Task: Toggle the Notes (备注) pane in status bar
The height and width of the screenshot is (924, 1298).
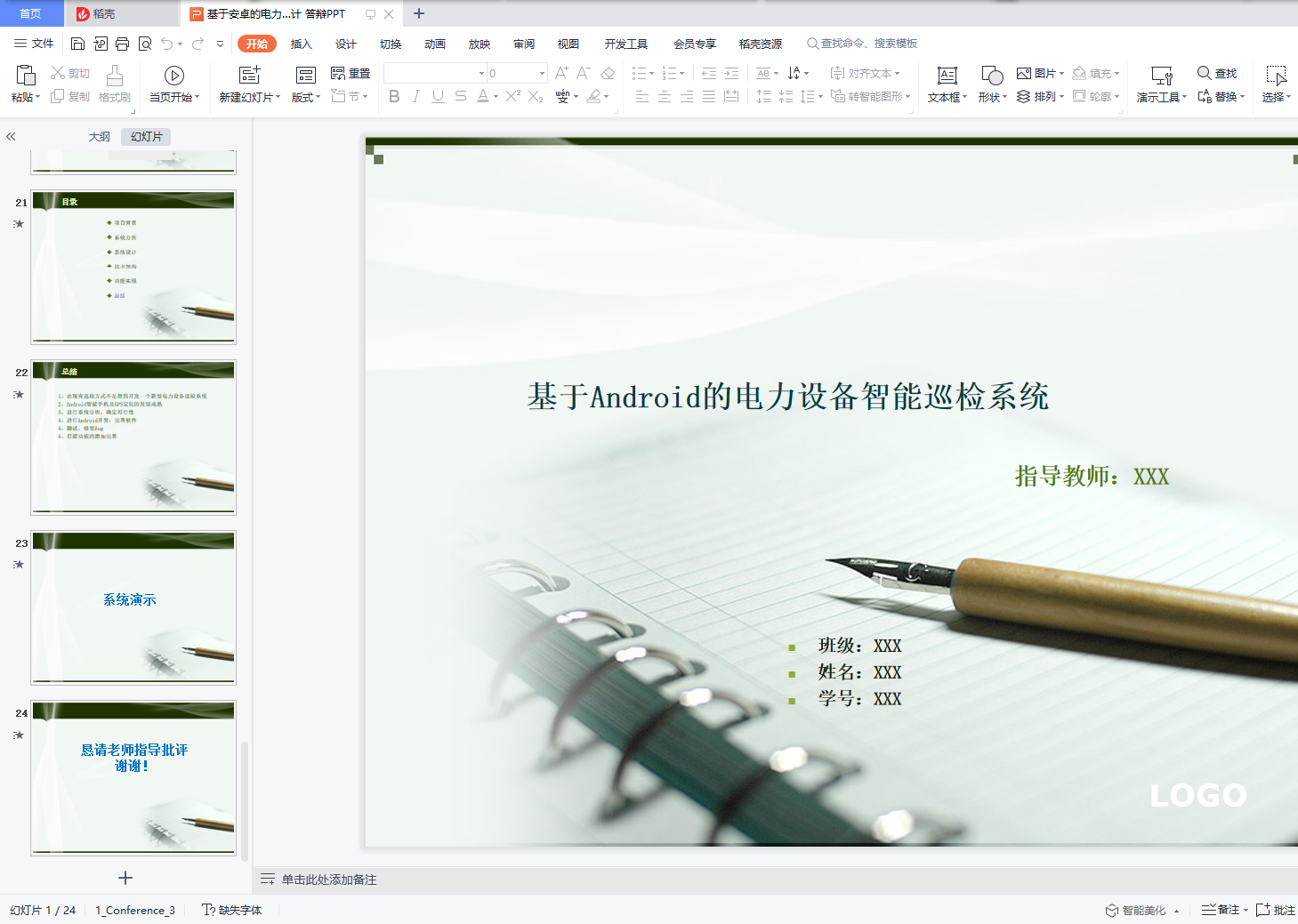Action: [x=1224, y=910]
